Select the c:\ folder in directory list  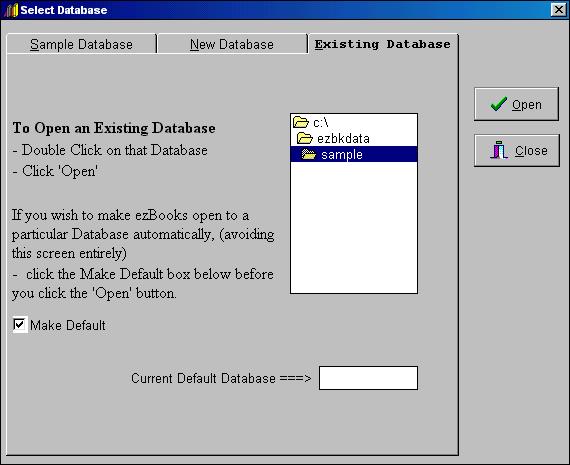pos(354,123)
